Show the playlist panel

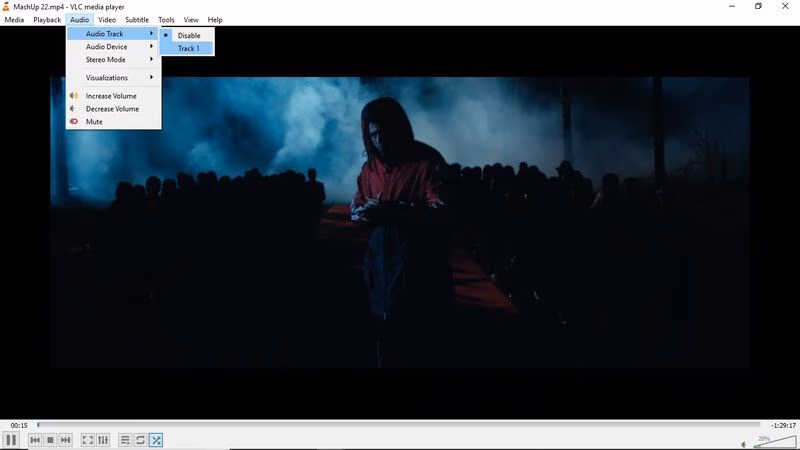[125, 440]
